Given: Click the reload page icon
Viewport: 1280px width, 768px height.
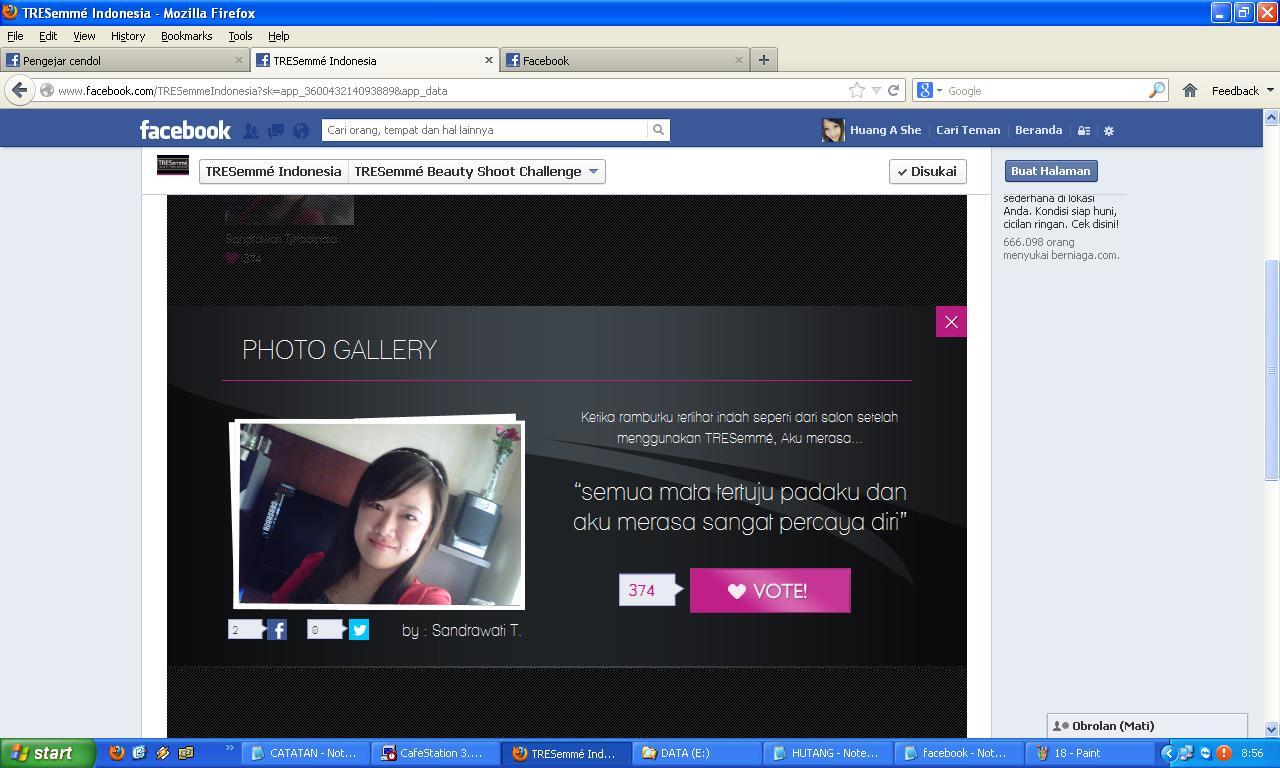Looking at the screenshot, I should click(894, 90).
